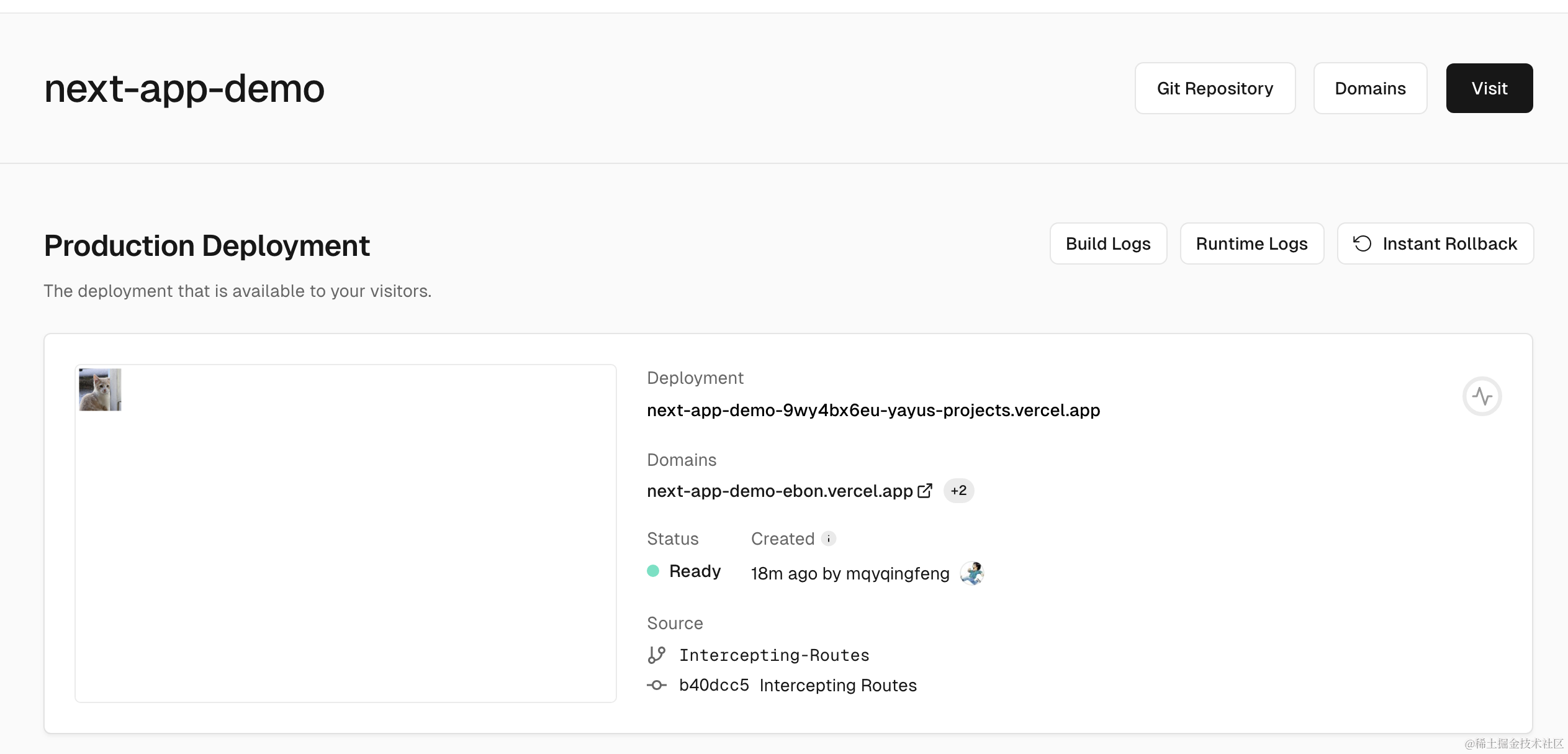
Task: Click the green Ready status dot
Action: [x=653, y=571]
